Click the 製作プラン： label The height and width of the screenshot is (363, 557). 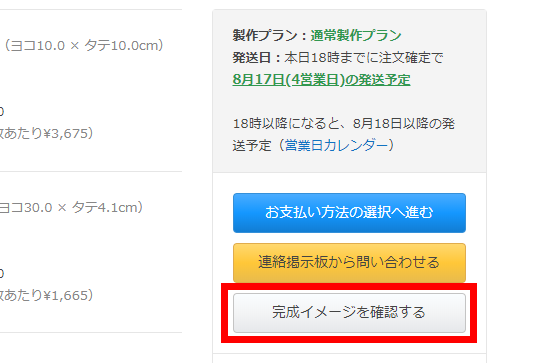pos(271,36)
